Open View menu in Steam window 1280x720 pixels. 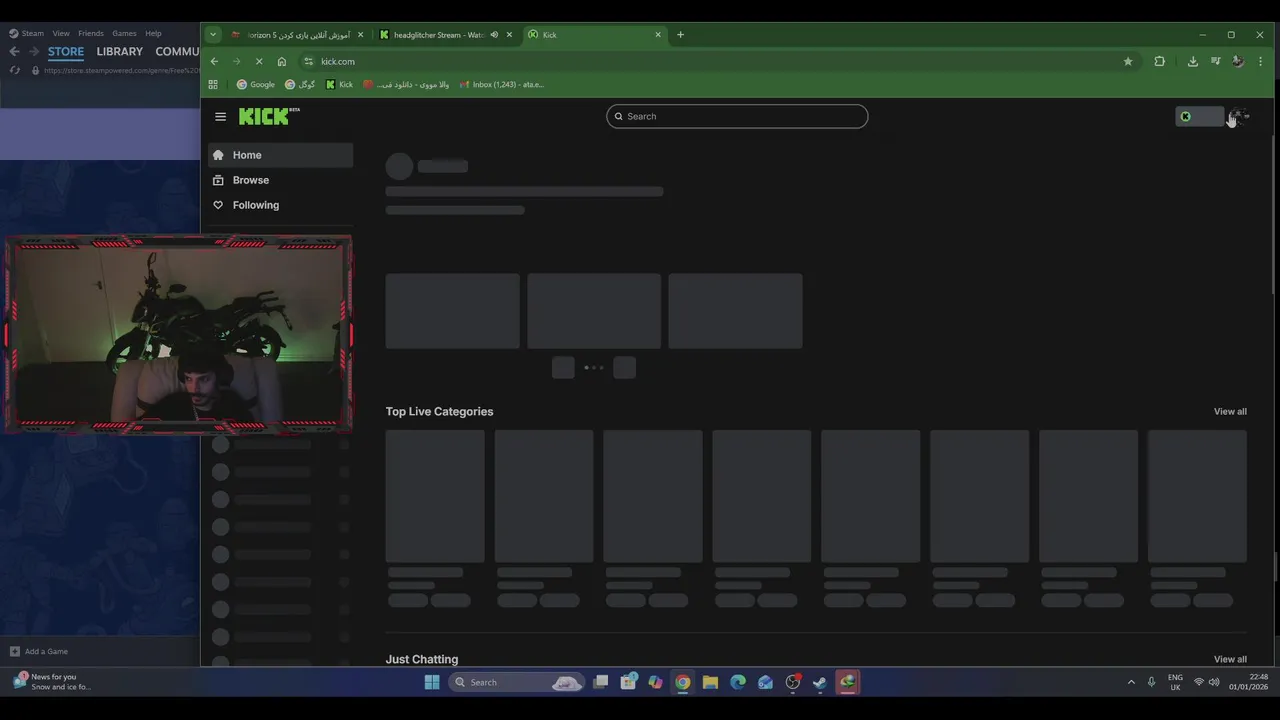point(61,33)
